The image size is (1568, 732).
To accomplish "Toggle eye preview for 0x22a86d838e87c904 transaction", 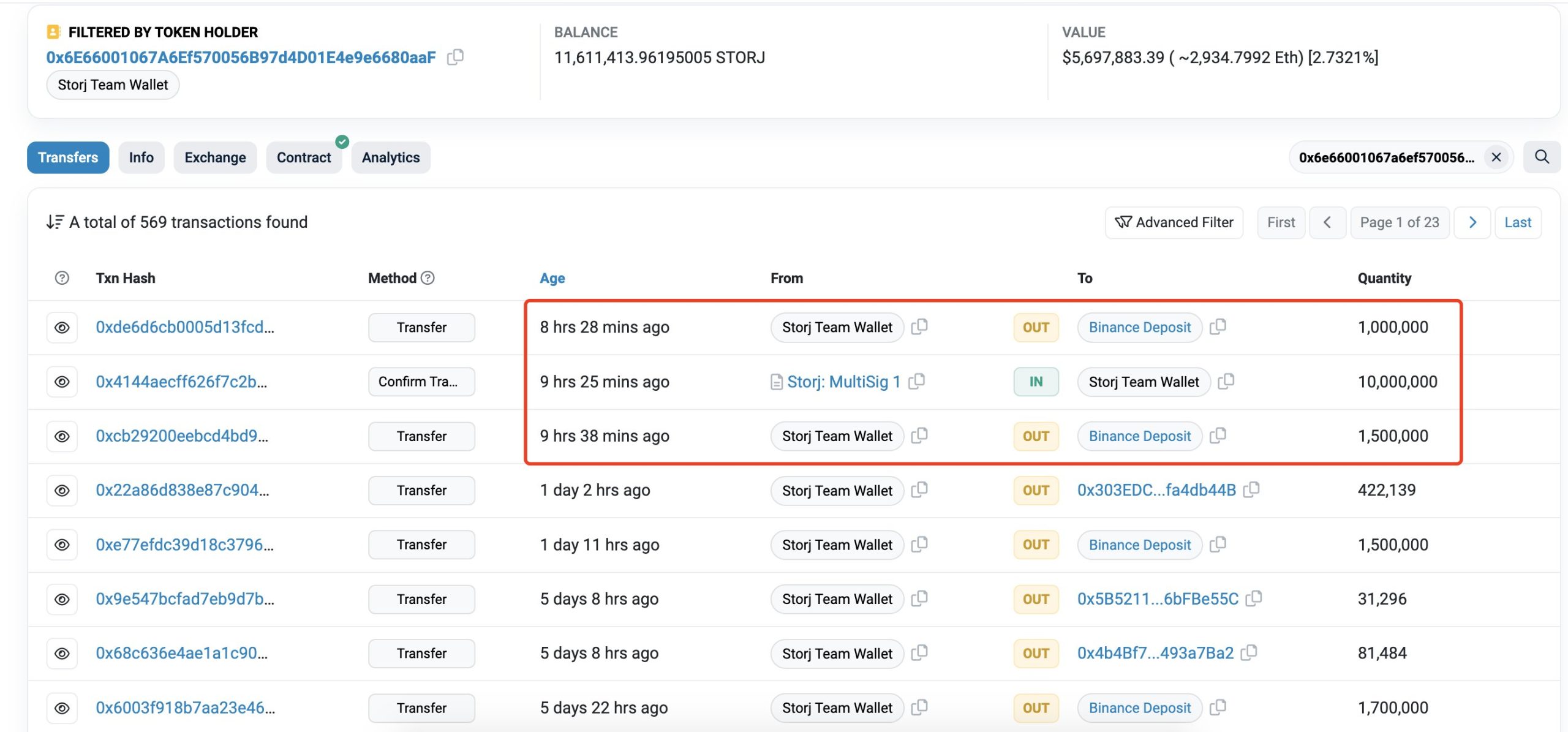I will click(x=62, y=491).
